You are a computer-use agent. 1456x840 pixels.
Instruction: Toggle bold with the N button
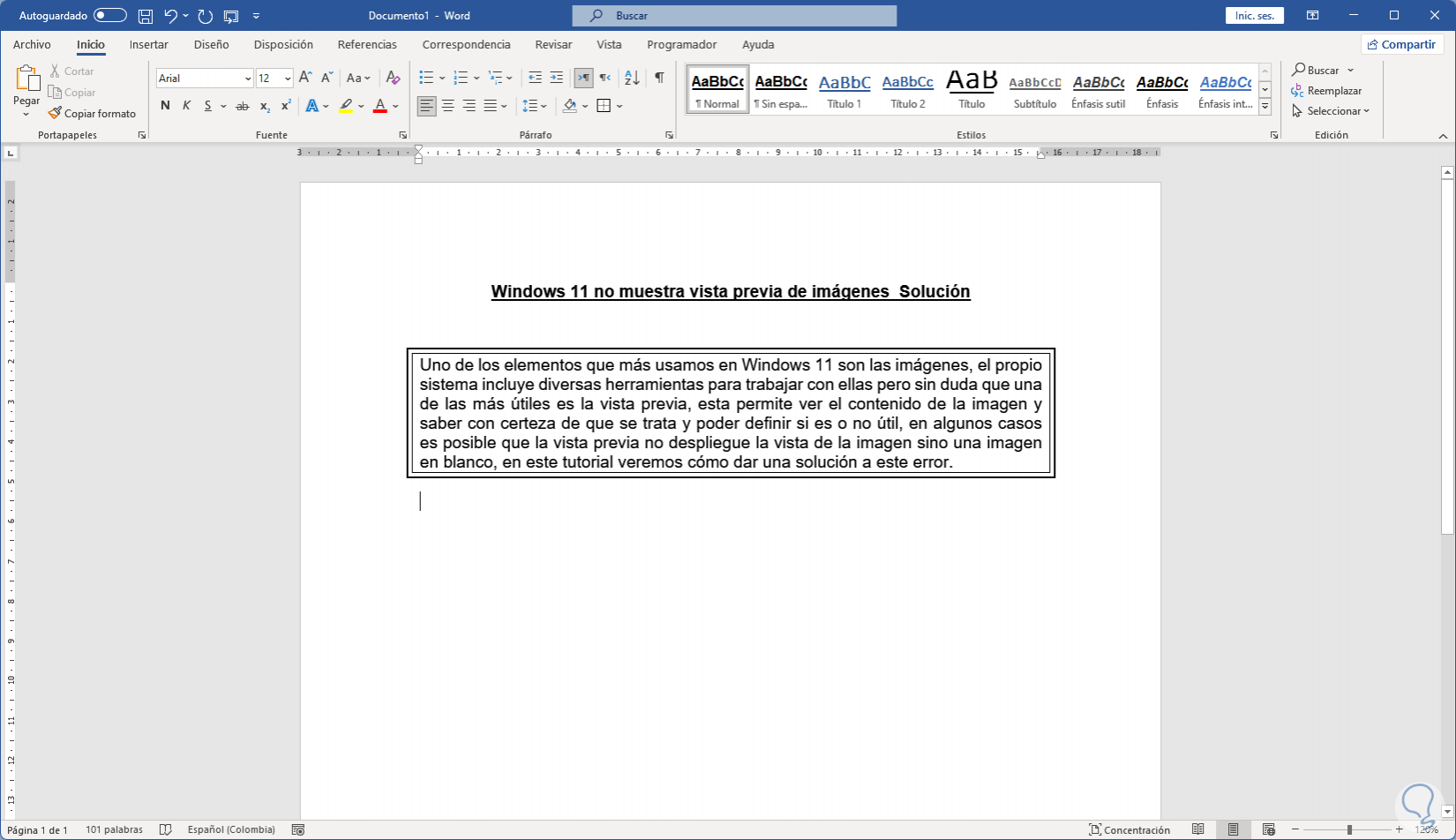pyautogui.click(x=165, y=106)
